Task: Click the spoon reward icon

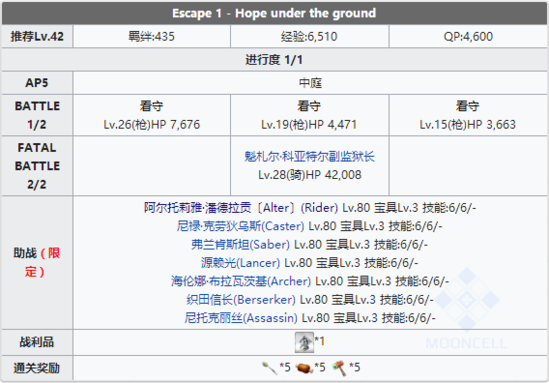Action: coord(269,368)
